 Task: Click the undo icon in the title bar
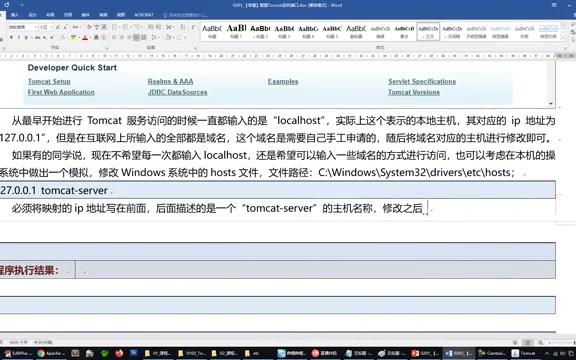7,5
